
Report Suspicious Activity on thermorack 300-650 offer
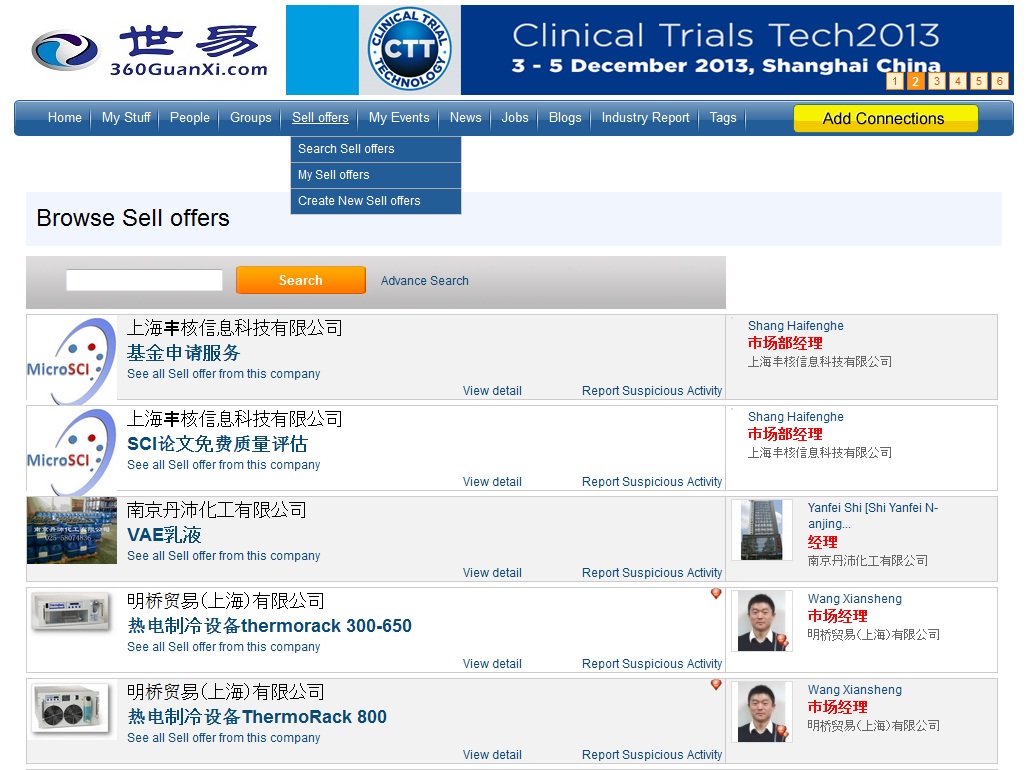(652, 663)
